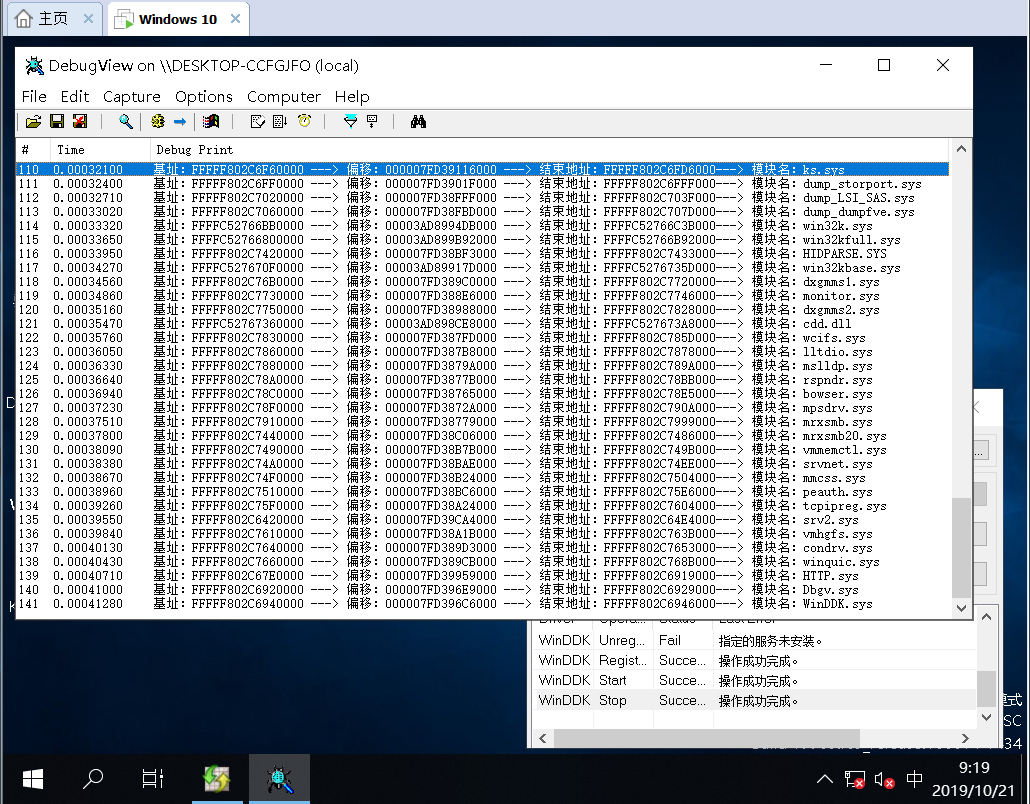This screenshot has width=1030, height=804.
Task: Select the HTTP.sys row
Action: pyautogui.click(x=483, y=575)
